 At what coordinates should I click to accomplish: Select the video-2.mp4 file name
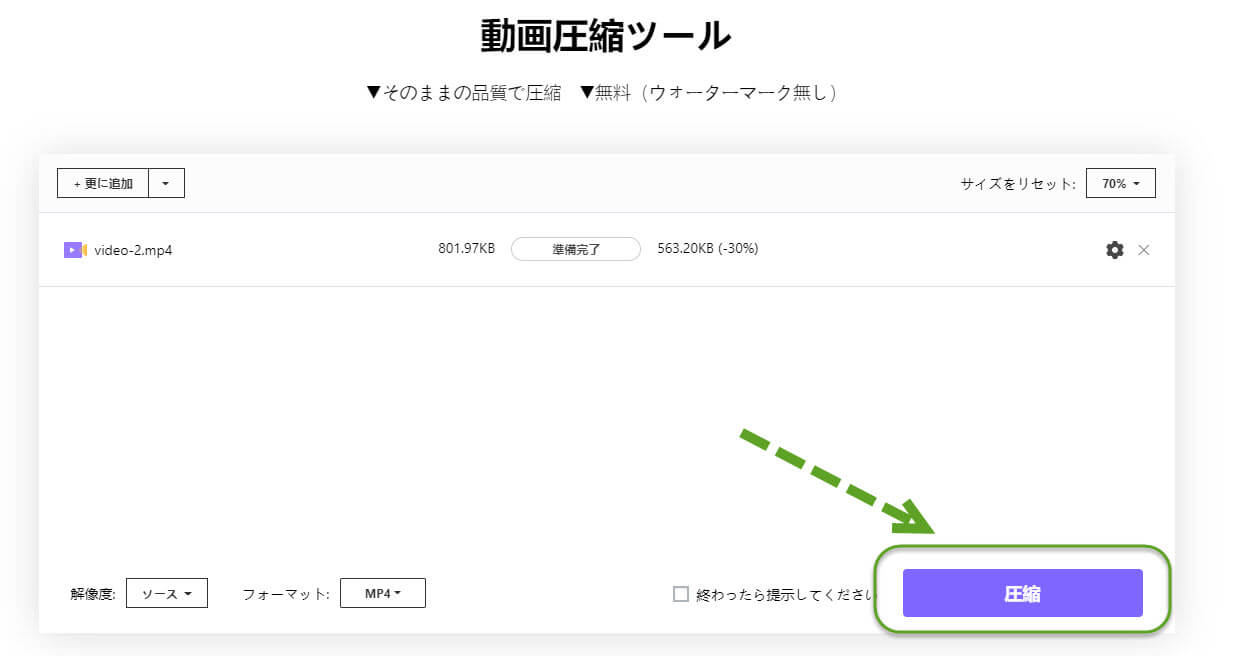[x=133, y=250]
